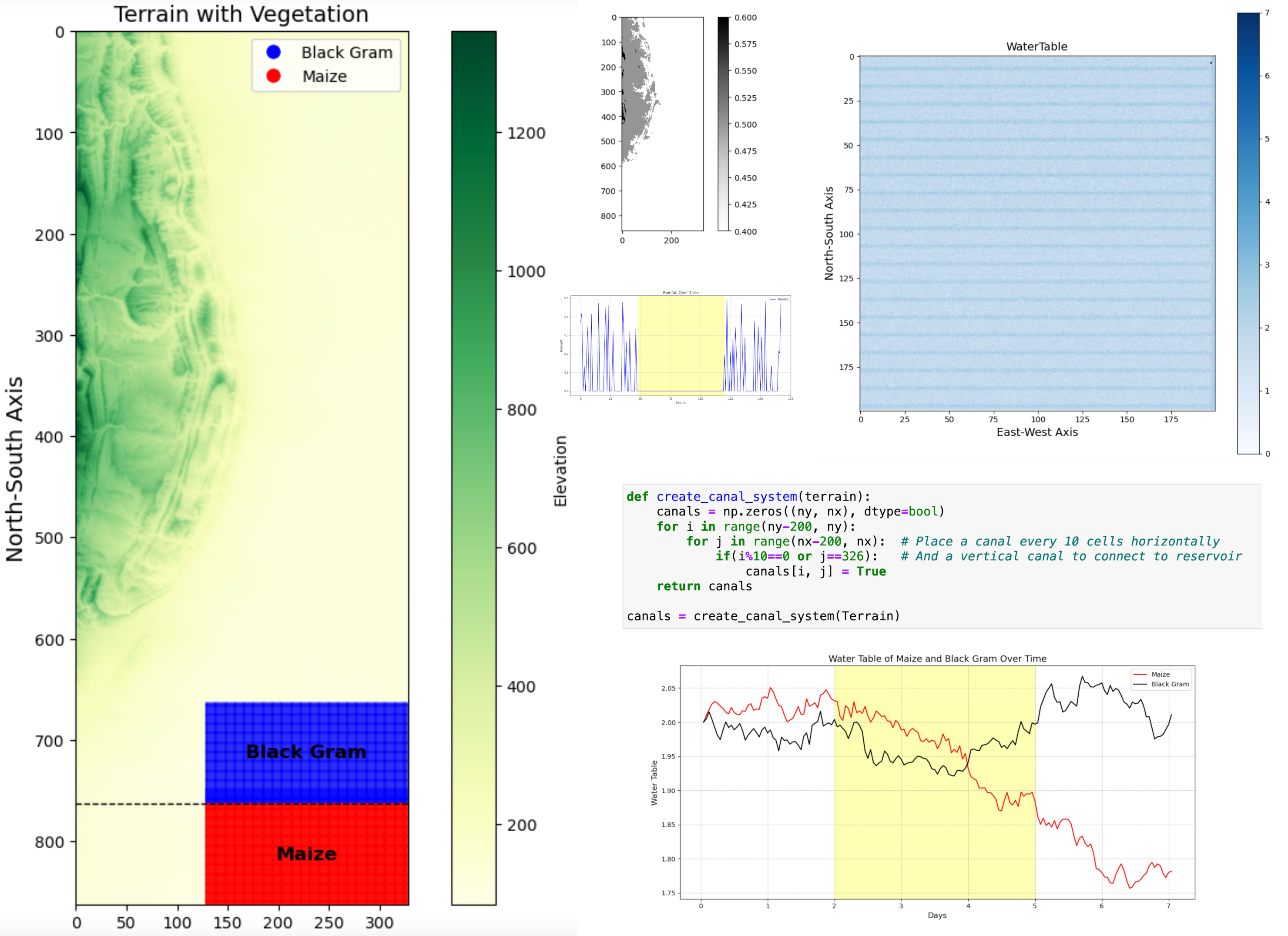This screenshot has width=1288, height=936.
Task: Click the Water Table of Maize chart title
Action: coord(937,659)
